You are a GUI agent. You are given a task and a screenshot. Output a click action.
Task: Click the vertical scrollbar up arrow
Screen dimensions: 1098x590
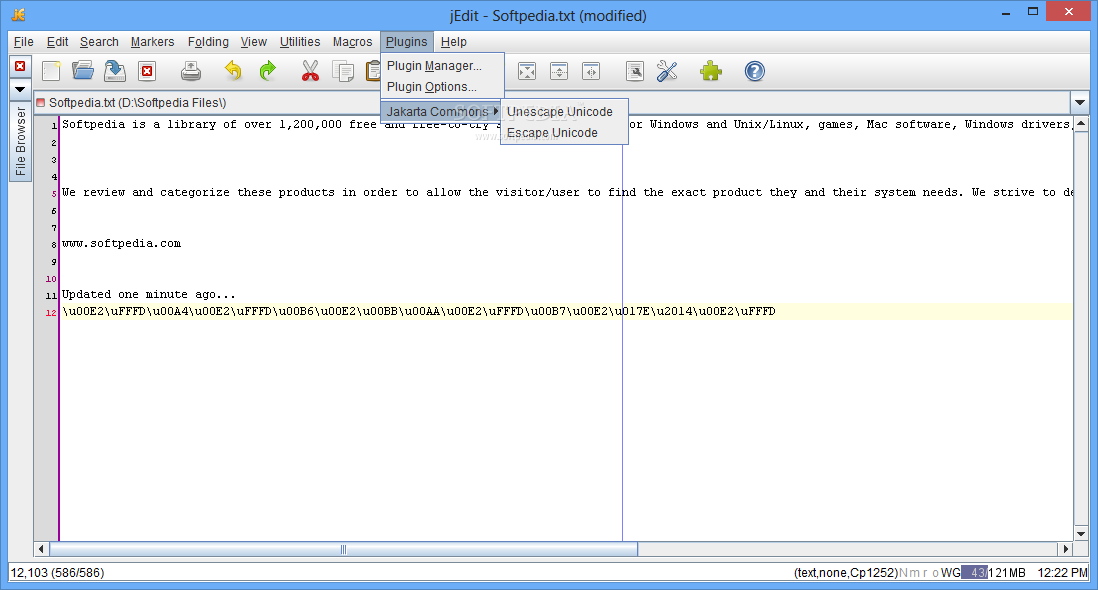coord(1080,123)
